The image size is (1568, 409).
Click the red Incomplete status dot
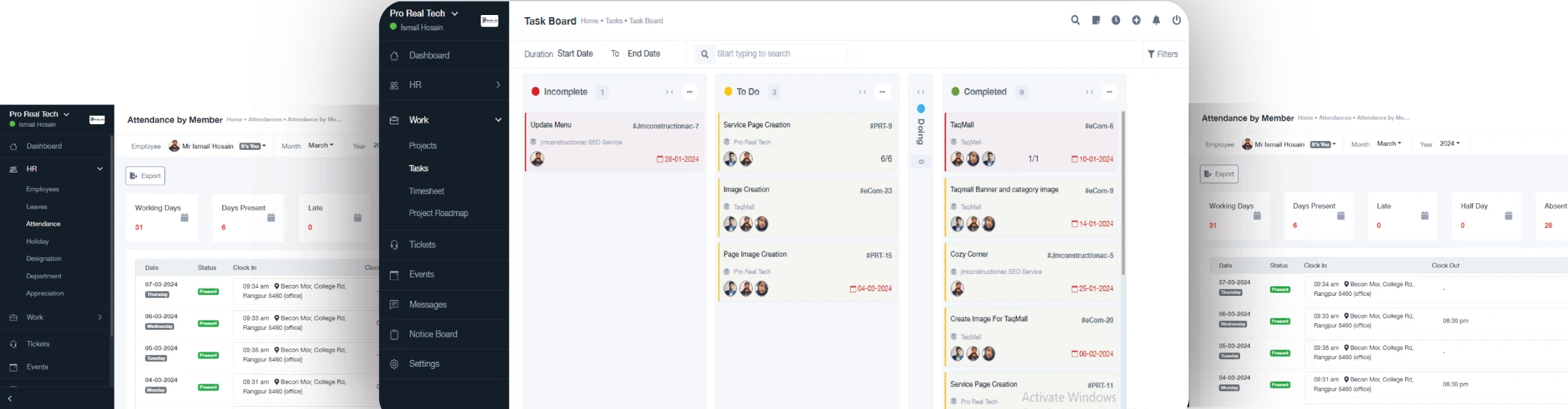pos(536,91)
